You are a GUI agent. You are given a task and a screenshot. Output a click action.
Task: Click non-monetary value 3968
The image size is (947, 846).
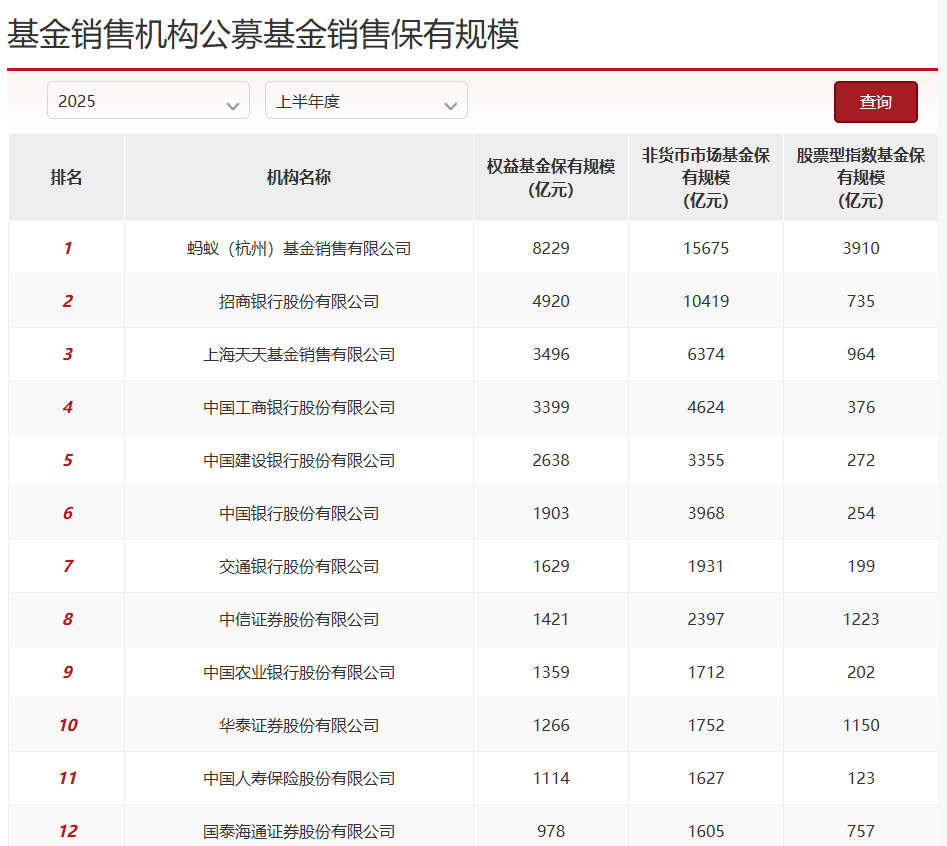coord(705,514)
